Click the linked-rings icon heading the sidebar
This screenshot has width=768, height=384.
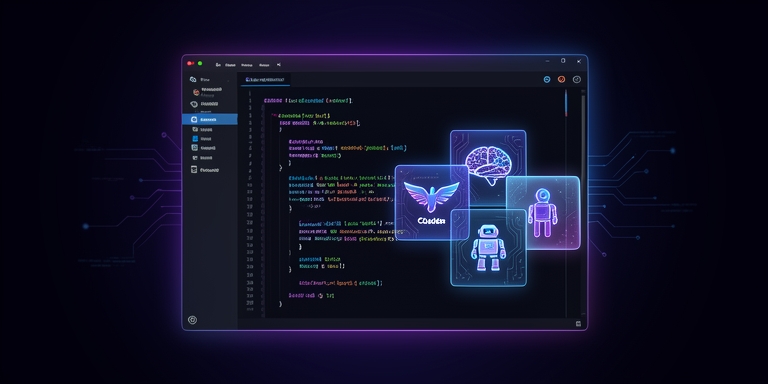193,79
